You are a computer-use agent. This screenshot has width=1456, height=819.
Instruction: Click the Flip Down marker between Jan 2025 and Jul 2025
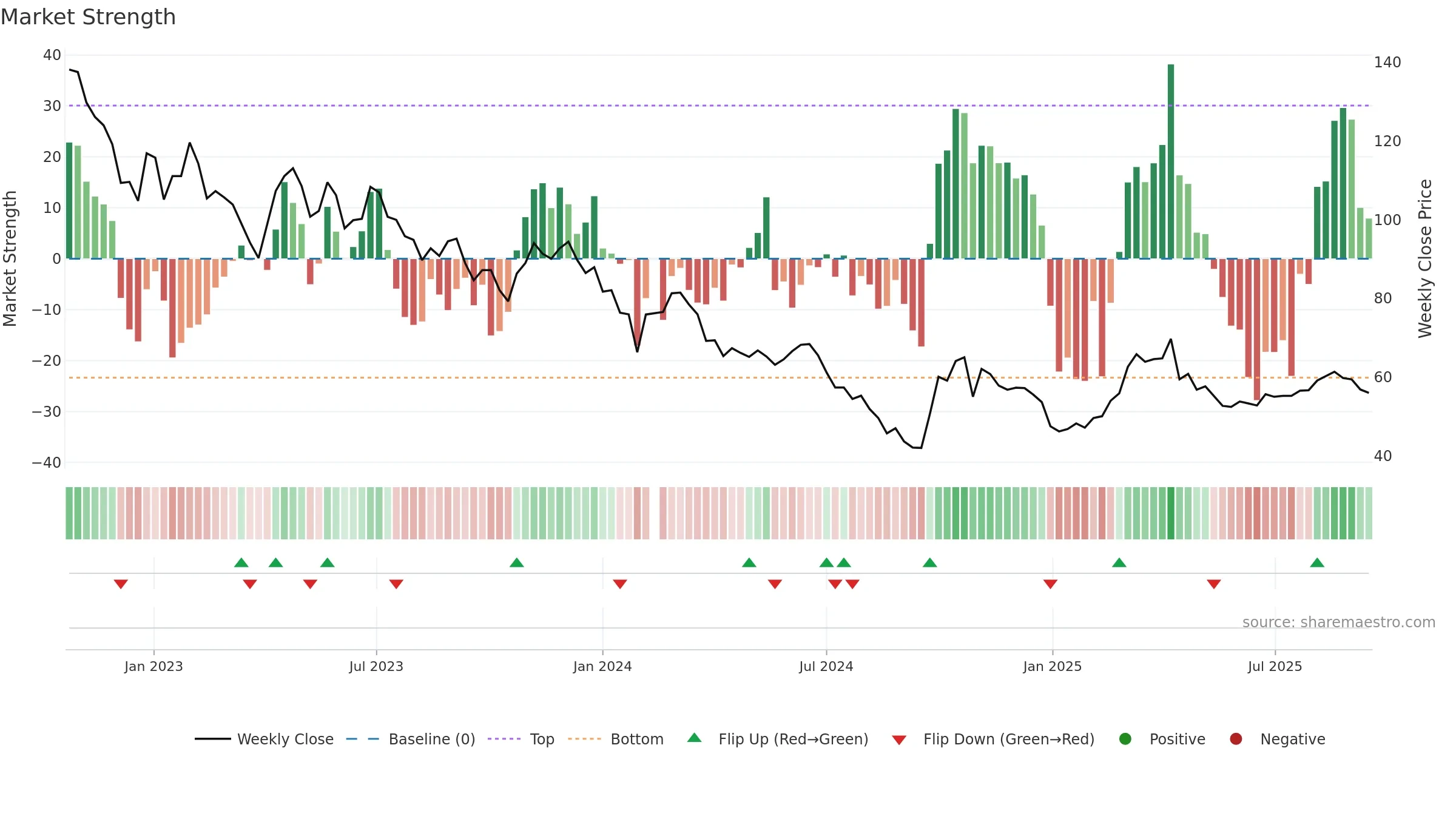click(1214, 584)
